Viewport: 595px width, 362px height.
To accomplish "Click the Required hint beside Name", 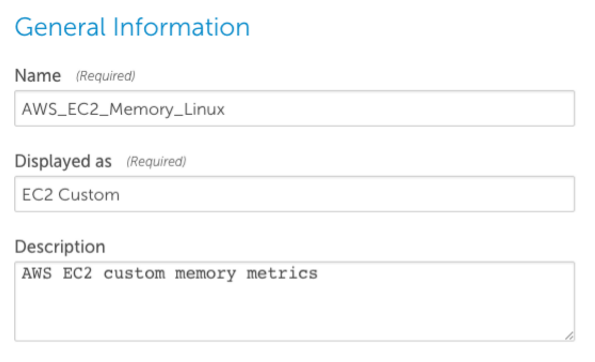I will pos(105,76).
